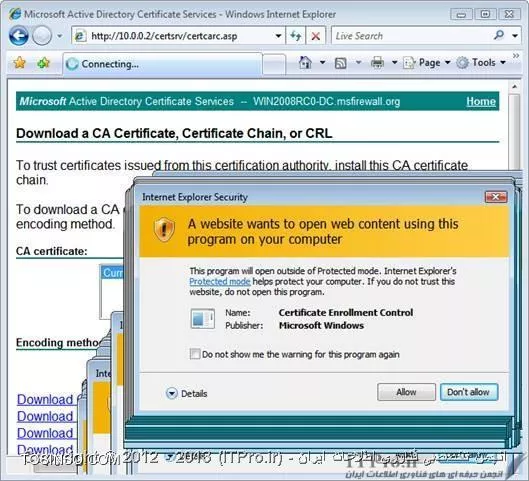Click the Internet Explorer logo in title bar

click(x=15, y=14)
